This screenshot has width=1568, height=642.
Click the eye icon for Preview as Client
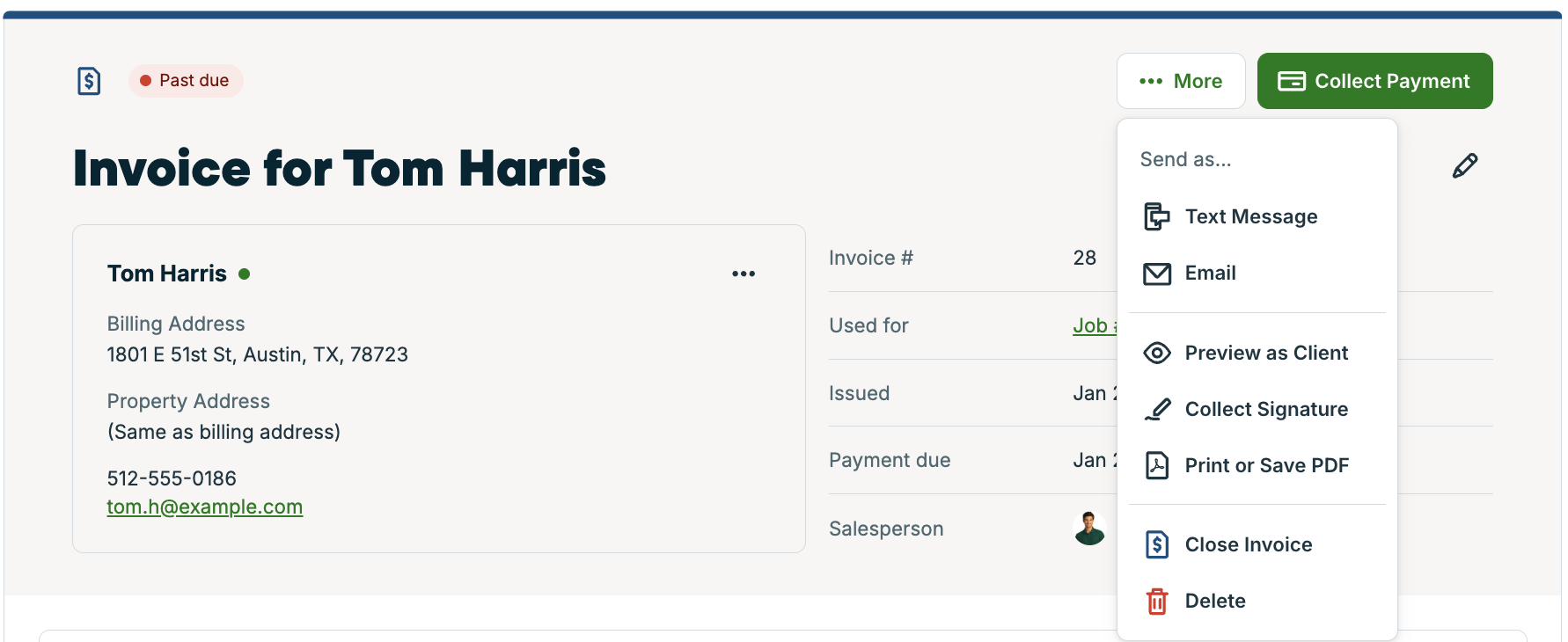[1157, 353]
